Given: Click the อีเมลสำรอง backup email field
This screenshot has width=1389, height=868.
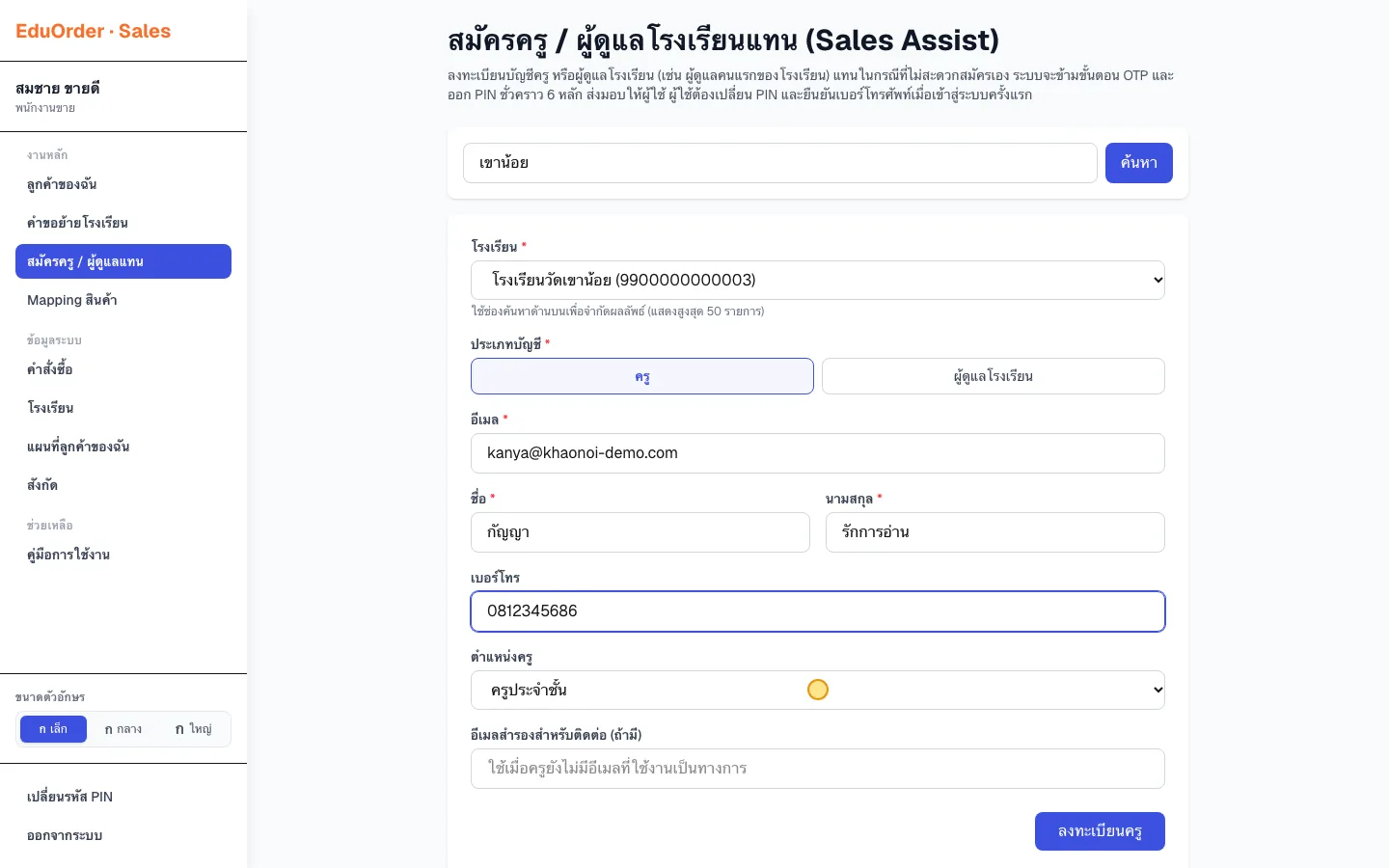Looking at the screenshot, I should (x=818, y=769).
